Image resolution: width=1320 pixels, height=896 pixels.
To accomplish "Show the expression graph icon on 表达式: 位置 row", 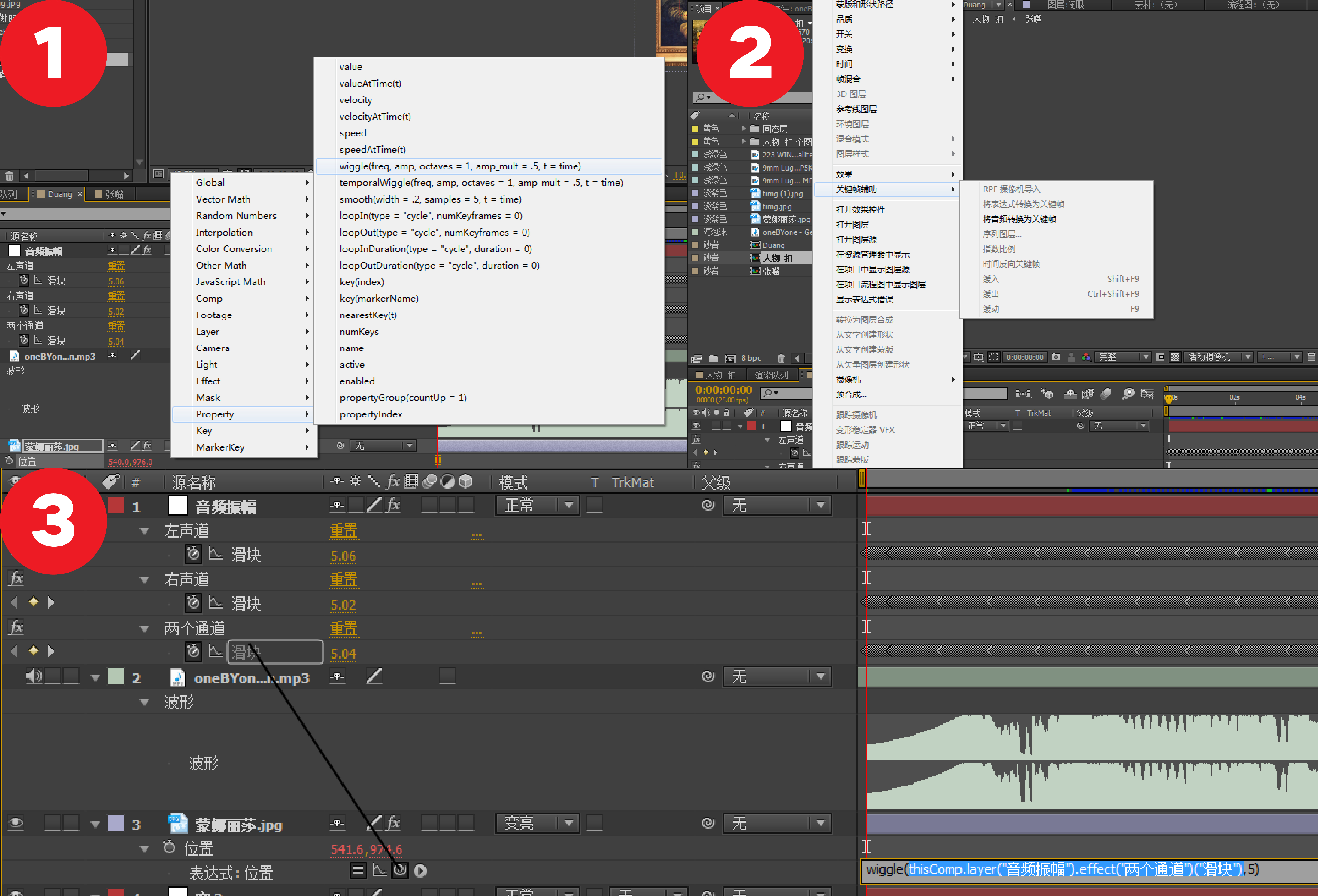I will [x=379, y=870].
